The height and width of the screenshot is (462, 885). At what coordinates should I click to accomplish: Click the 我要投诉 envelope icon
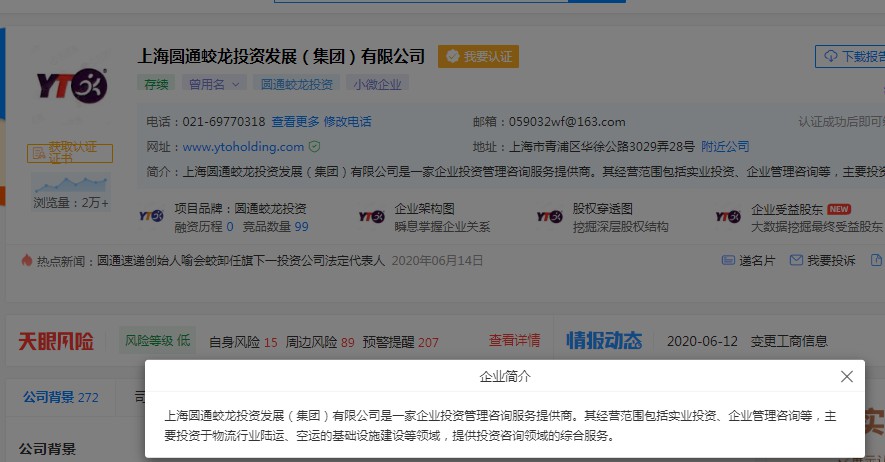point(796,260)
